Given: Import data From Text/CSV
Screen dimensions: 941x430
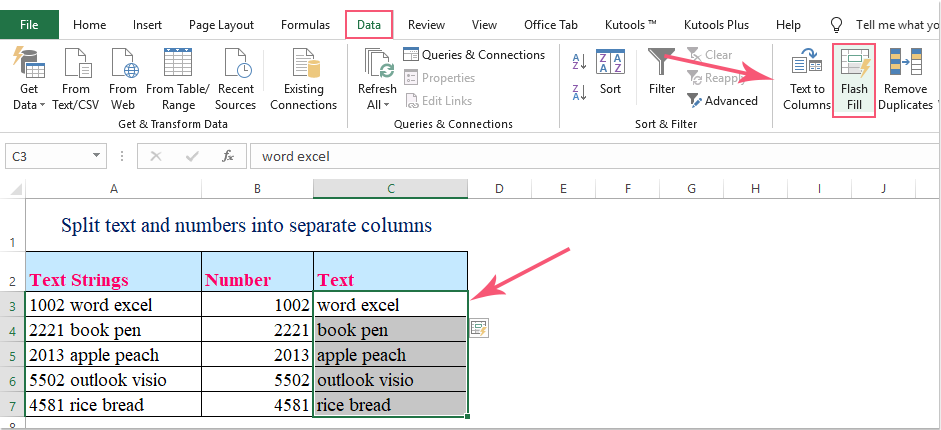Looking at the screenshot, I should (76, 80).
